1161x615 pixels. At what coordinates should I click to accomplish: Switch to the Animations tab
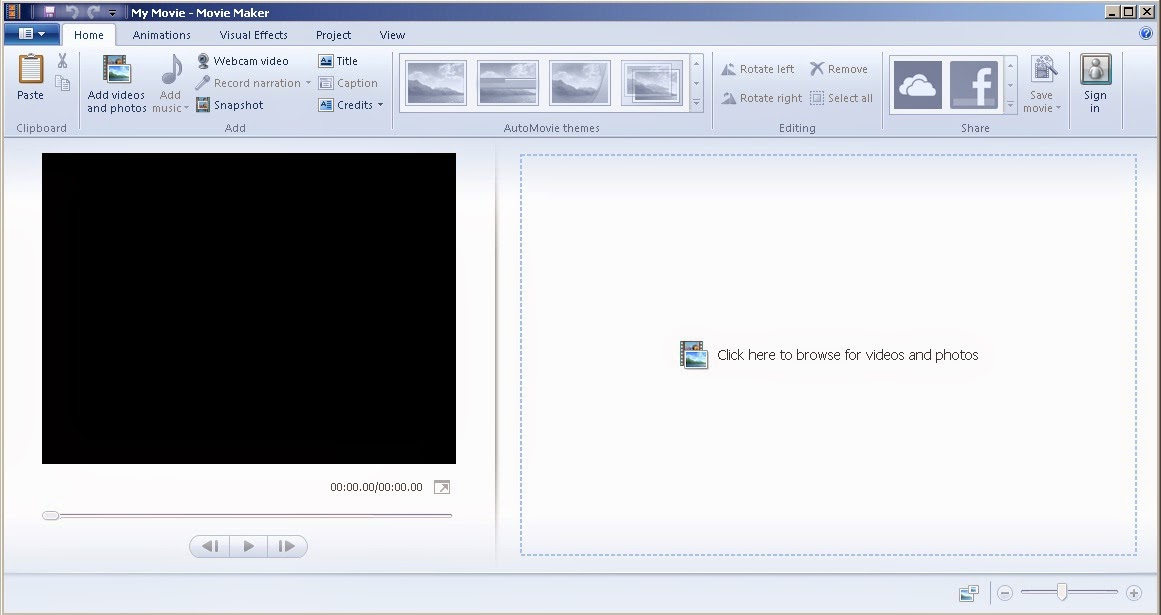point(162,34)
